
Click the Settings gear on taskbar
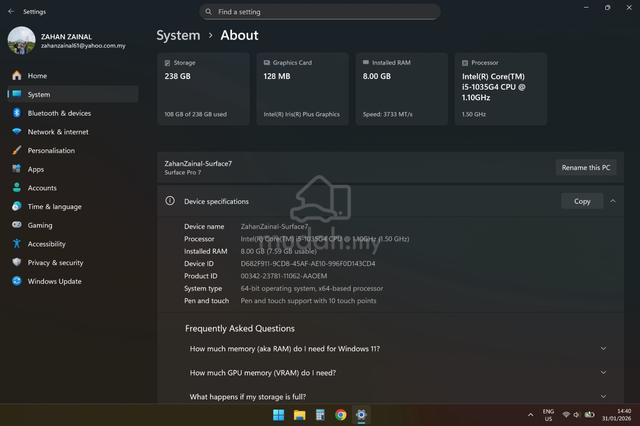point(362,415)
